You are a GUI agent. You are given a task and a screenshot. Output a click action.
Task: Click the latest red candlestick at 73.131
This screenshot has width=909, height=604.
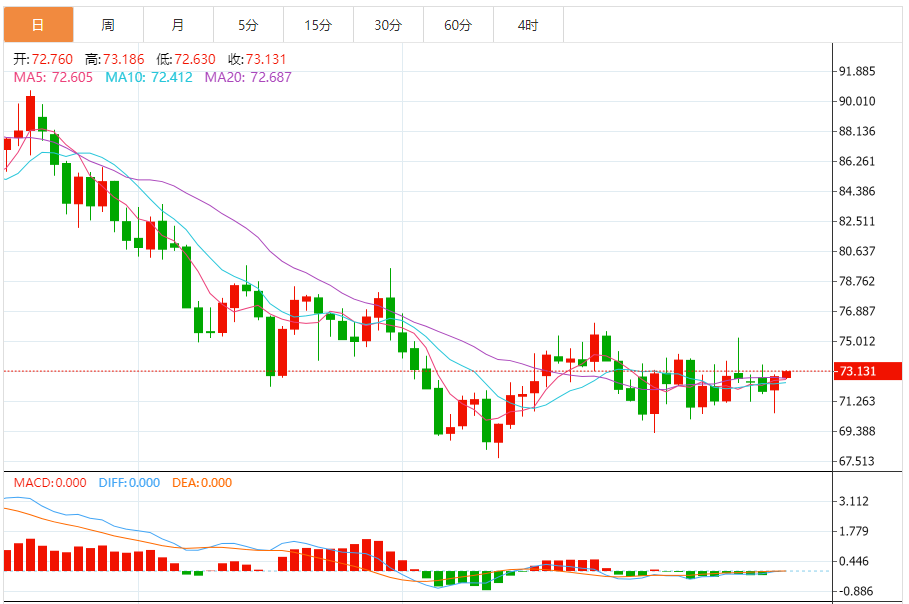click(x=787, y=374)
